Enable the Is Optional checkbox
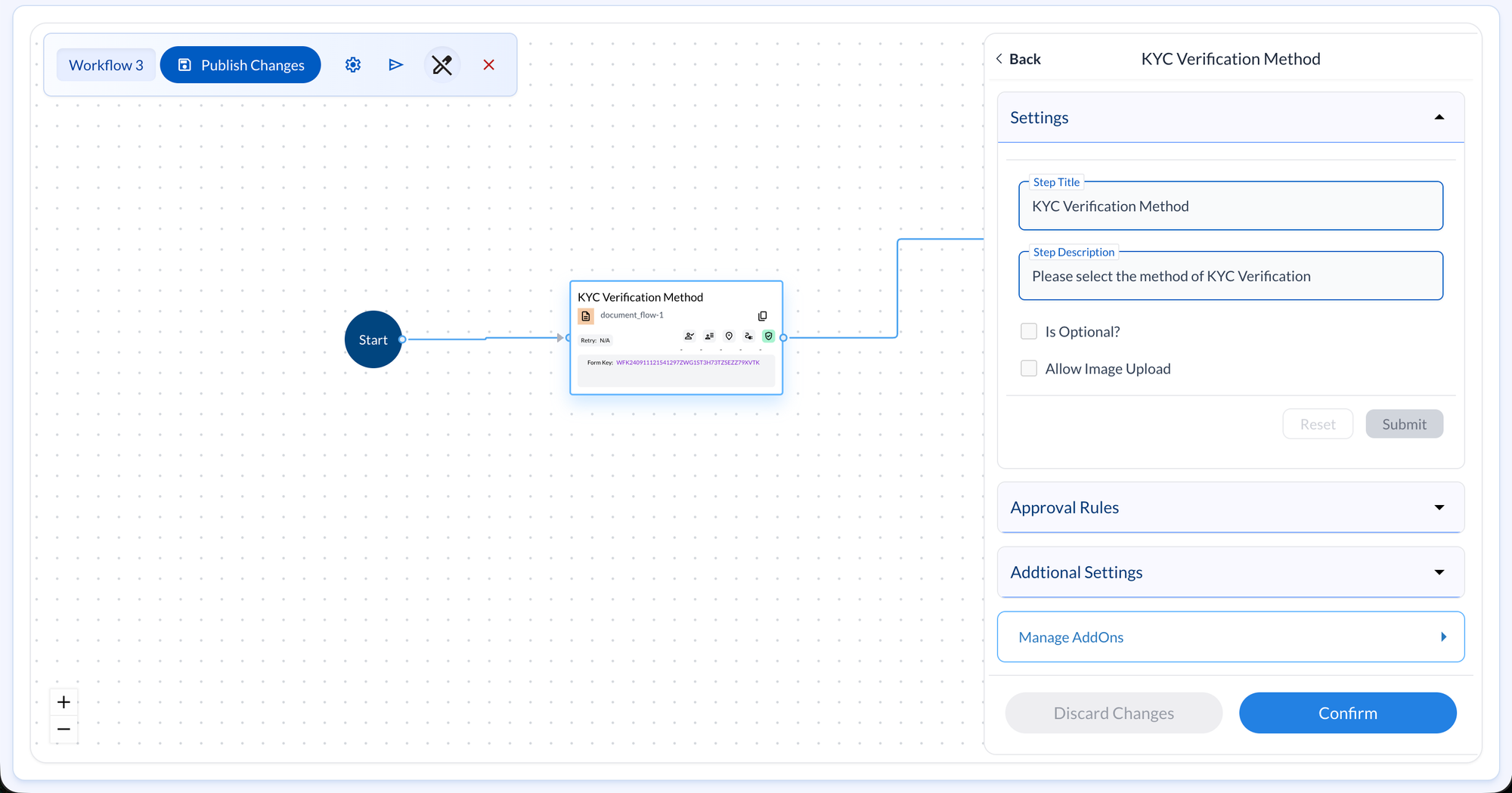This screenshot has width=1512, height=793. 1028,331
